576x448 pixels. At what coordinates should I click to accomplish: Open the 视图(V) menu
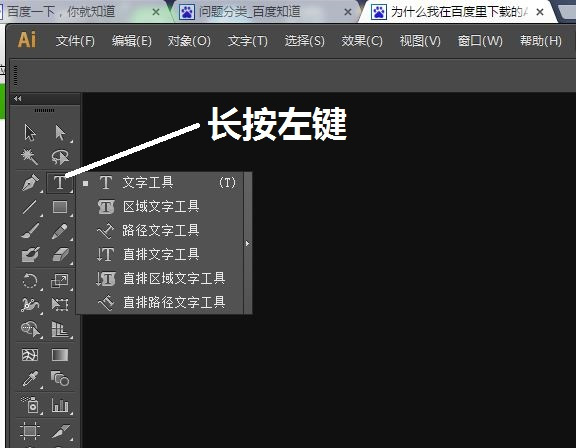coord(420,41)
